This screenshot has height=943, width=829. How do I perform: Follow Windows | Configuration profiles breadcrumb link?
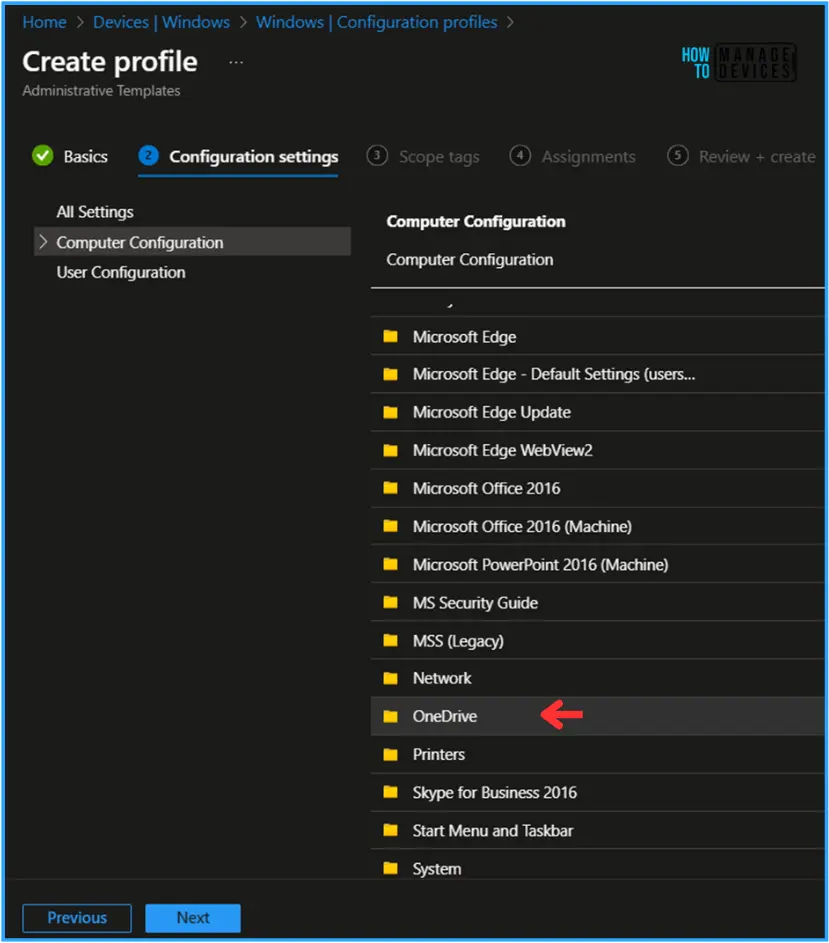pyautogui.click(x=377, y=22)
